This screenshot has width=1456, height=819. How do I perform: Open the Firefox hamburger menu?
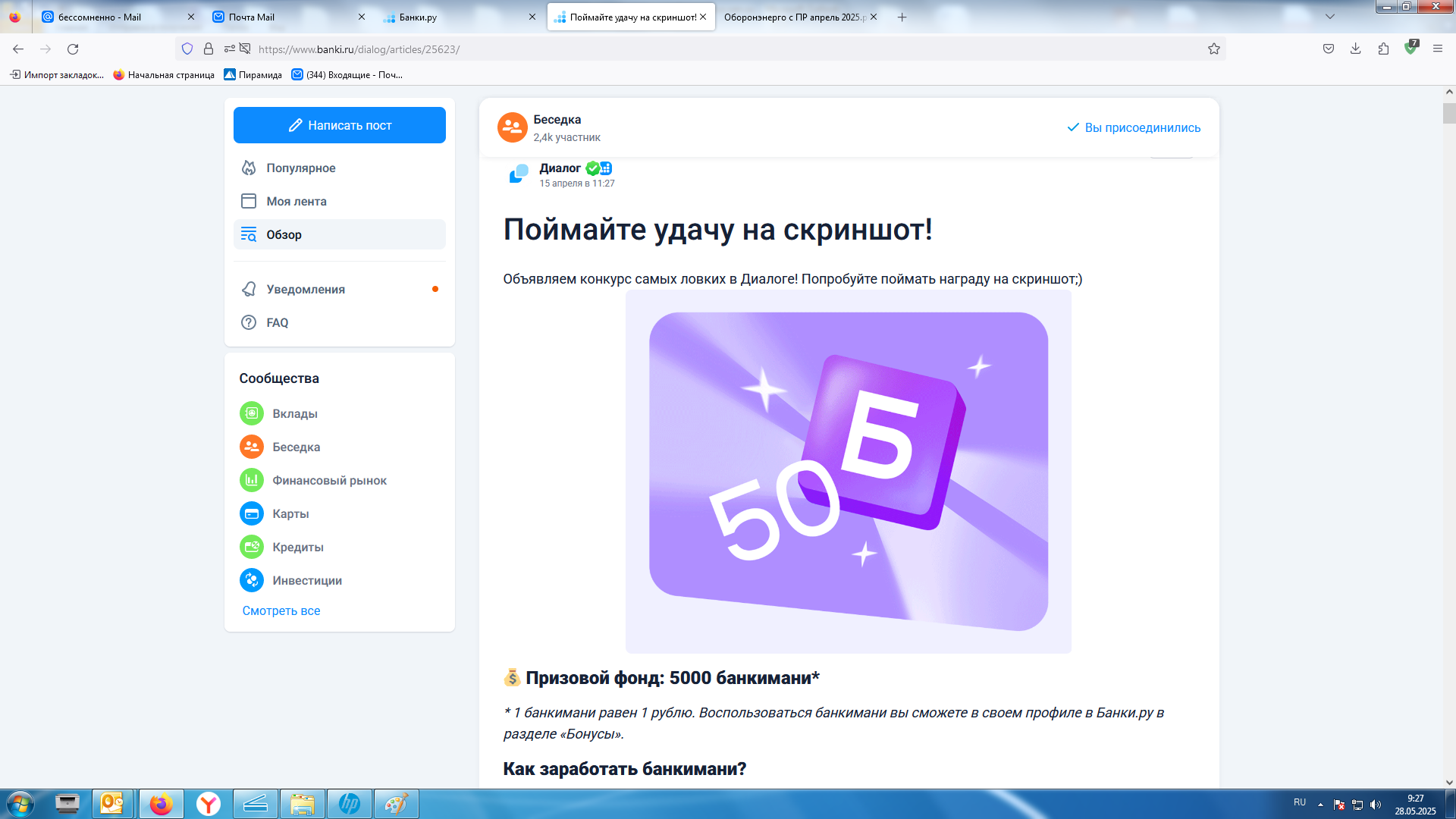click(1438, 49)
